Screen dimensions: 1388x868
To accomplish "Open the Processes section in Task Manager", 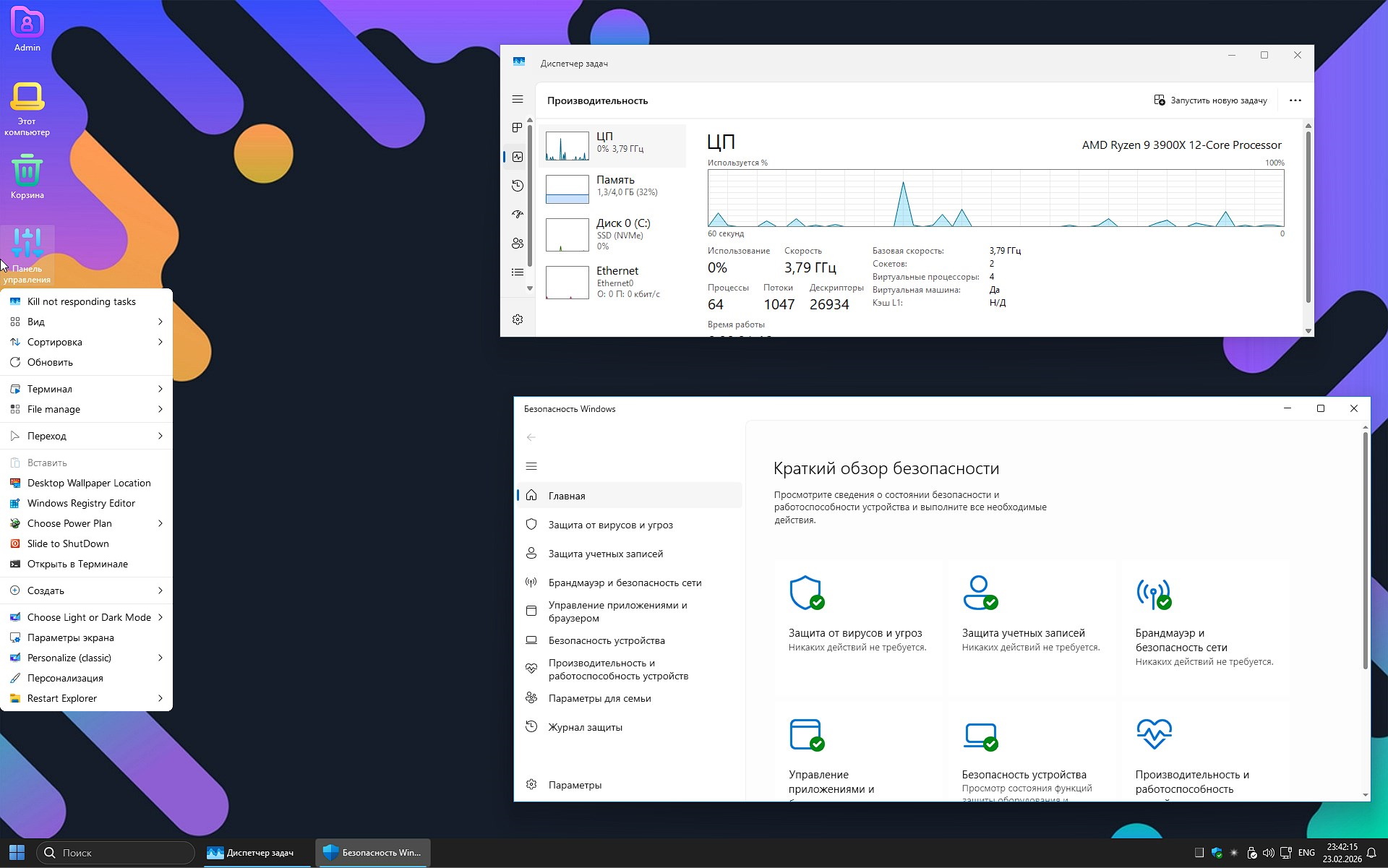I will 517,127.
